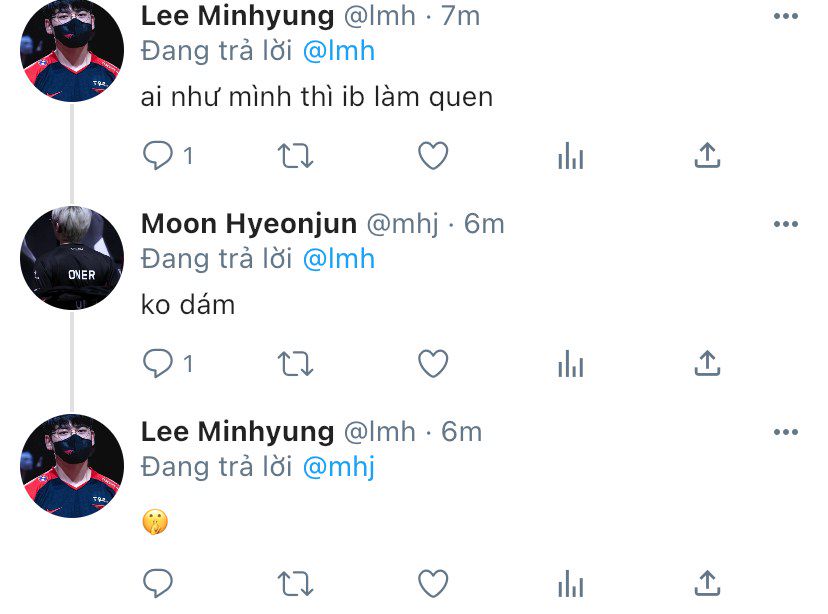
Task: Reply to the shushing emoji tweet
Action: (158, 582)
